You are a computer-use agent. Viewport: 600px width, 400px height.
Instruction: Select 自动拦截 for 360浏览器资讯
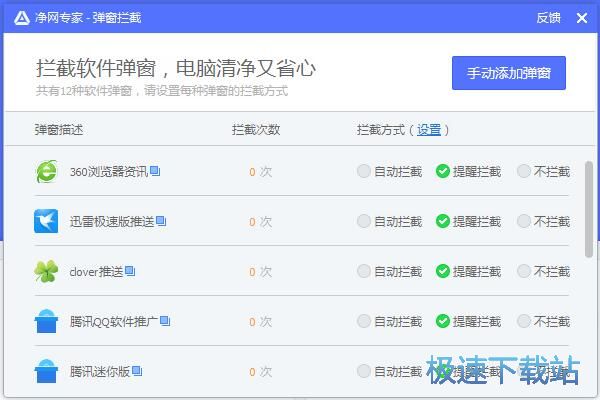pyautogui.click(x=390, y=171)
